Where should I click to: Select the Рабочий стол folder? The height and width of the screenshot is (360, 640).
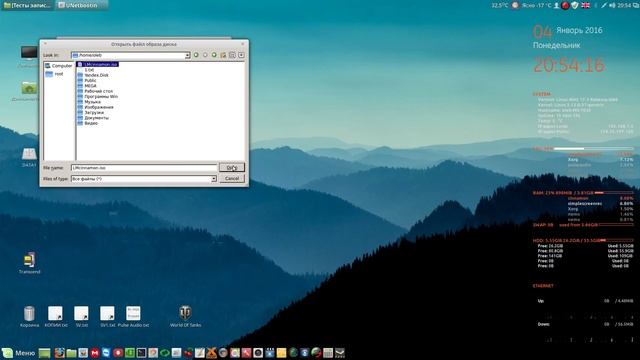coord(95,91)
